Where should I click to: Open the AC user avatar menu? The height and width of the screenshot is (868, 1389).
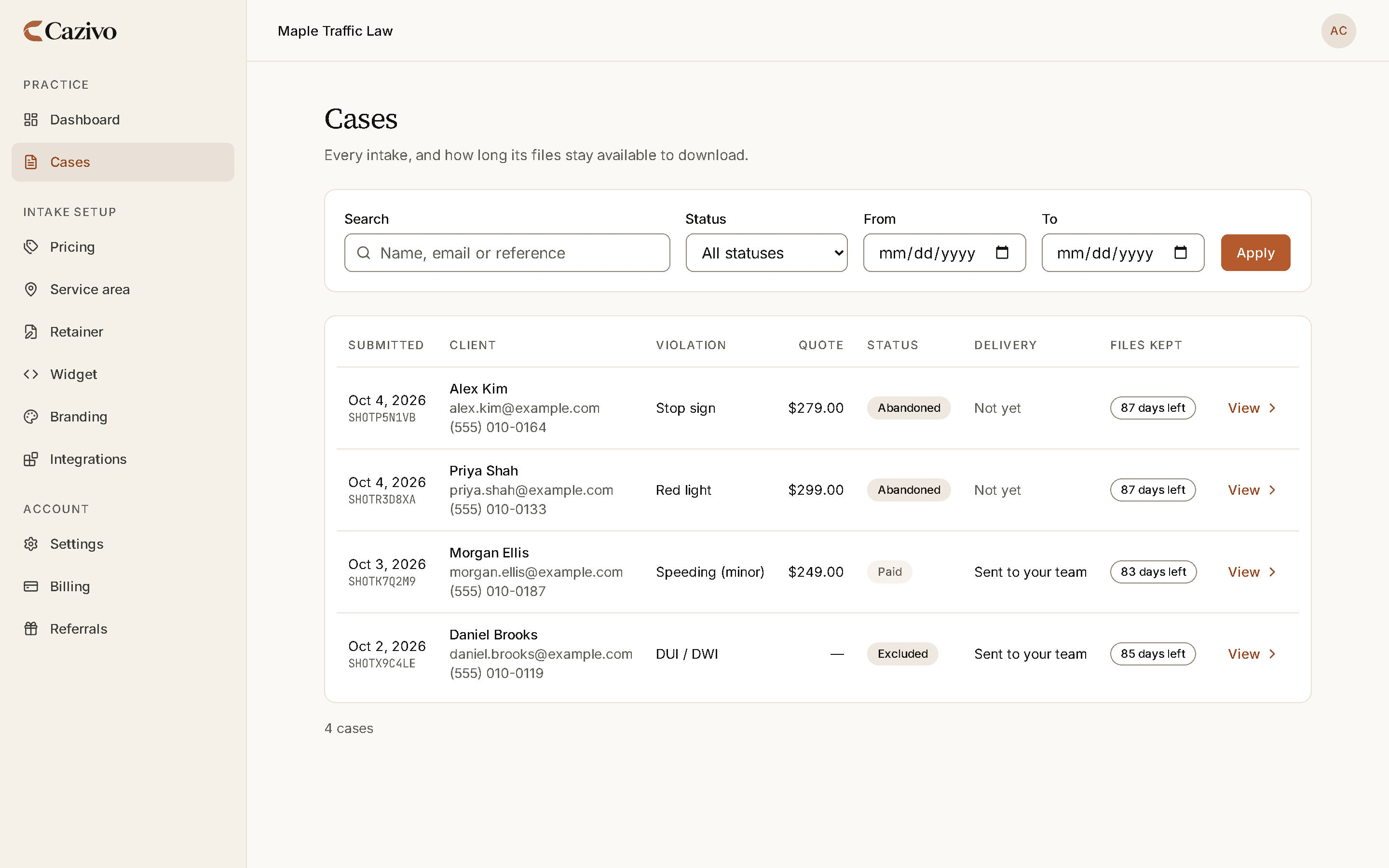[1338, 31]
